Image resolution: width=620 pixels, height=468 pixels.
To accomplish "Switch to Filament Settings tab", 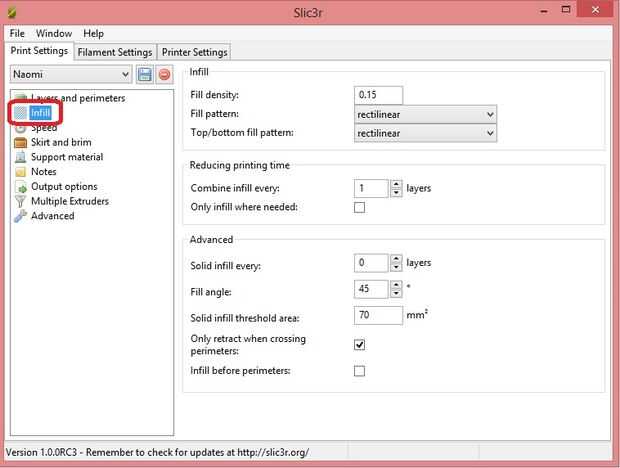I will tap(115, 52).
